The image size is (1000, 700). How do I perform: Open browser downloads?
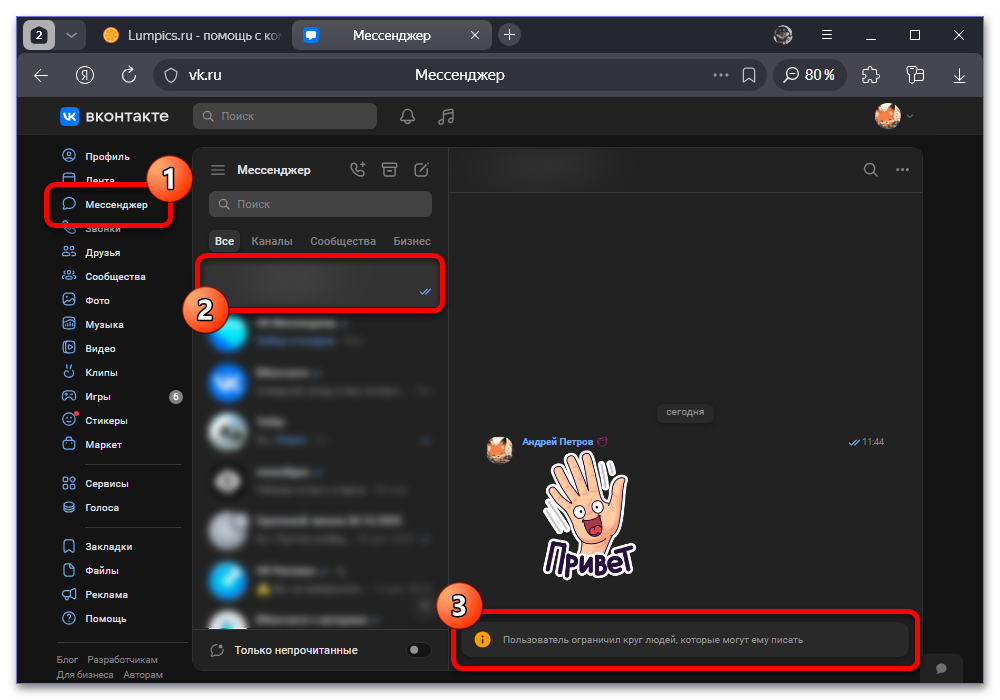click(959, 75)
